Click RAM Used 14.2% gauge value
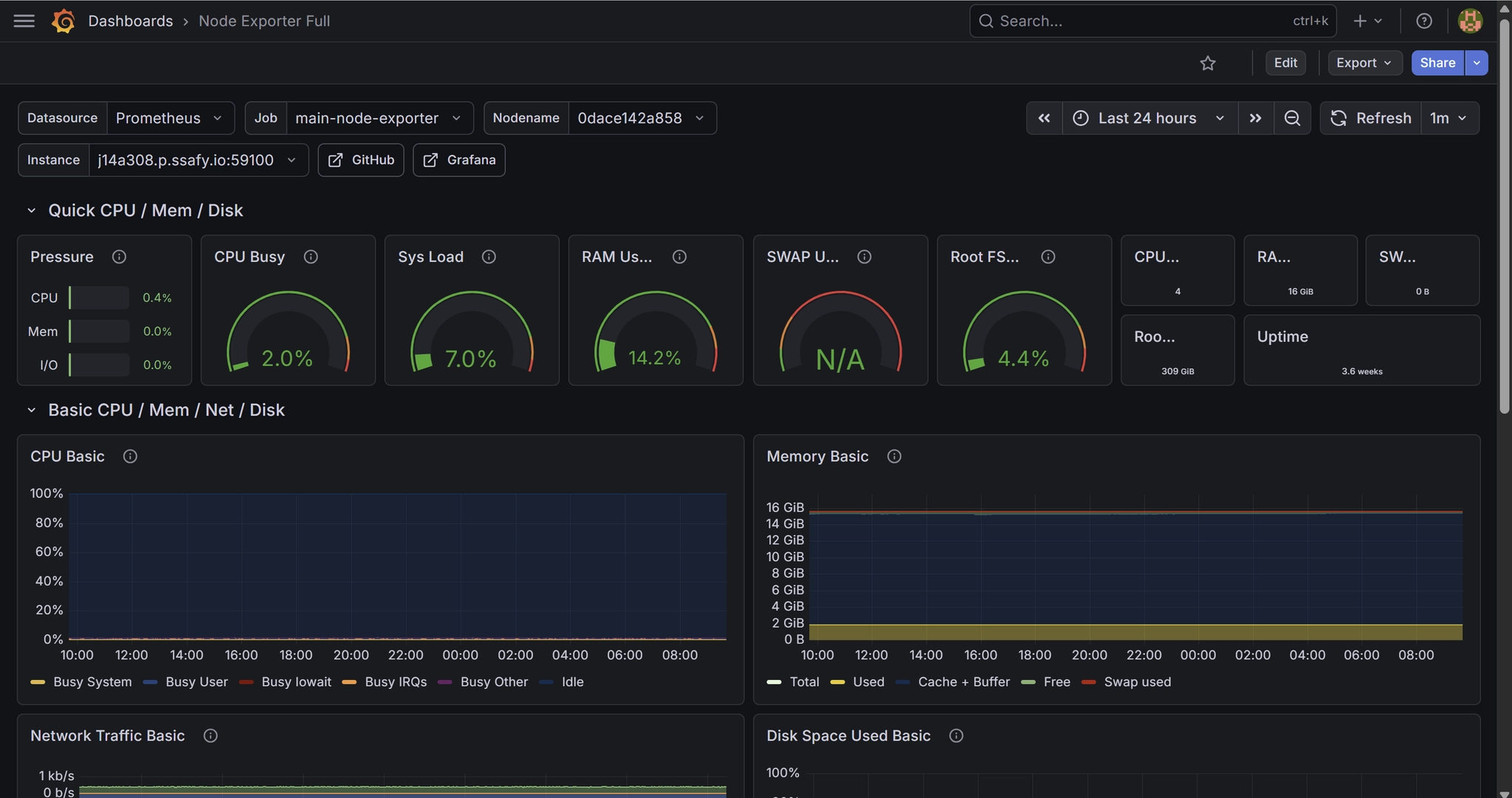Viewport: 1512px width, 798px height. pyautogui.click(x=655, y=358)
